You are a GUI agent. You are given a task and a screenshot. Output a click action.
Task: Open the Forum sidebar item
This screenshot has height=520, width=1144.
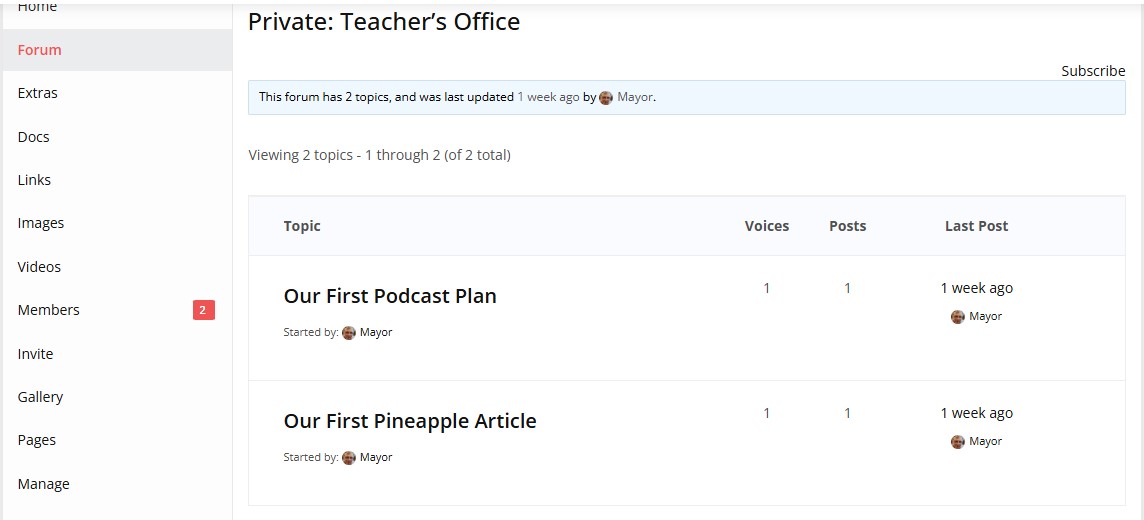40,50
